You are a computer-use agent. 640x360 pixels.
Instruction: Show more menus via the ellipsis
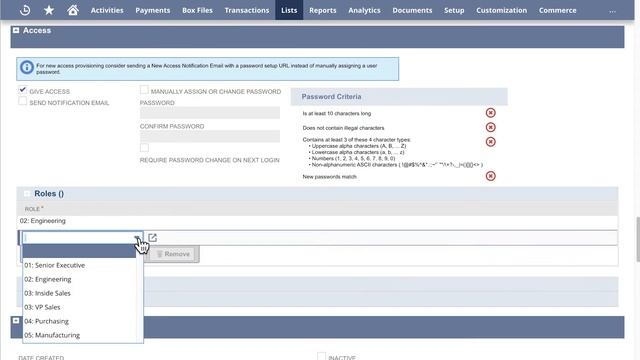tap(612, 11)
